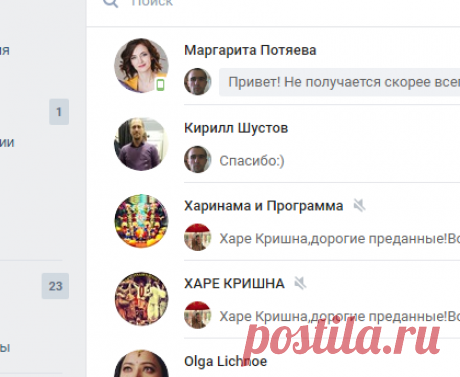Open chat with Кирилл Шустов

(236, 128)
